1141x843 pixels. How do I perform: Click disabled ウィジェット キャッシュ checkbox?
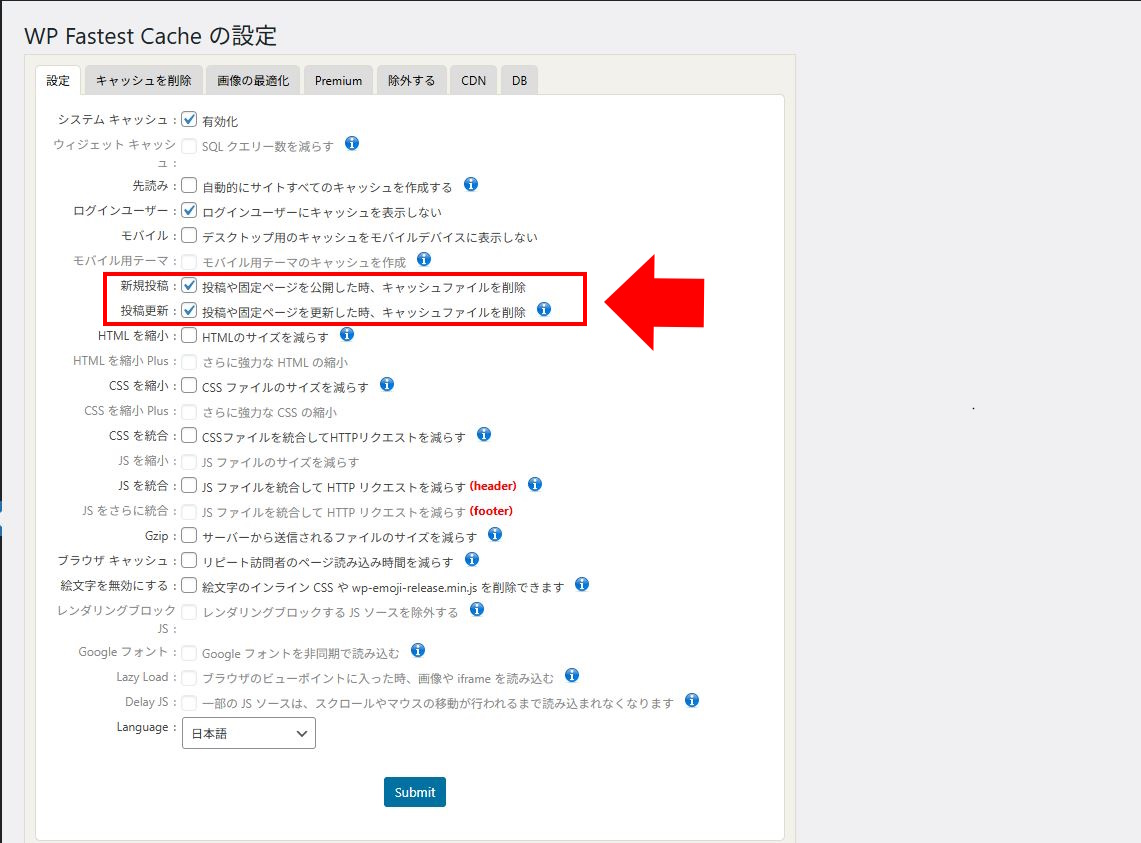(189, 146)
